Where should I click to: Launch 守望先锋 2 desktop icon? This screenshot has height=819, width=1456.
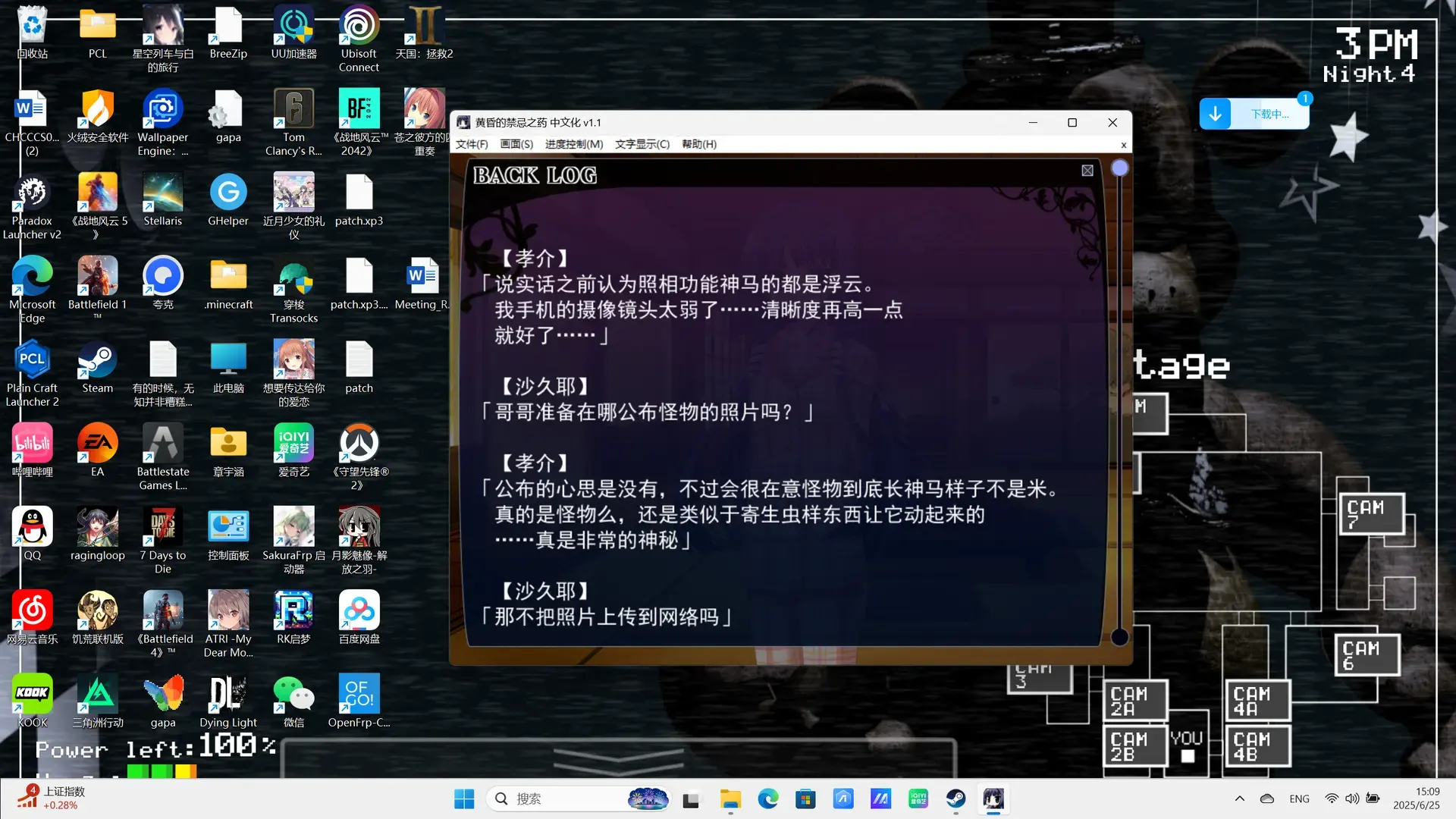tap(359, 456)
